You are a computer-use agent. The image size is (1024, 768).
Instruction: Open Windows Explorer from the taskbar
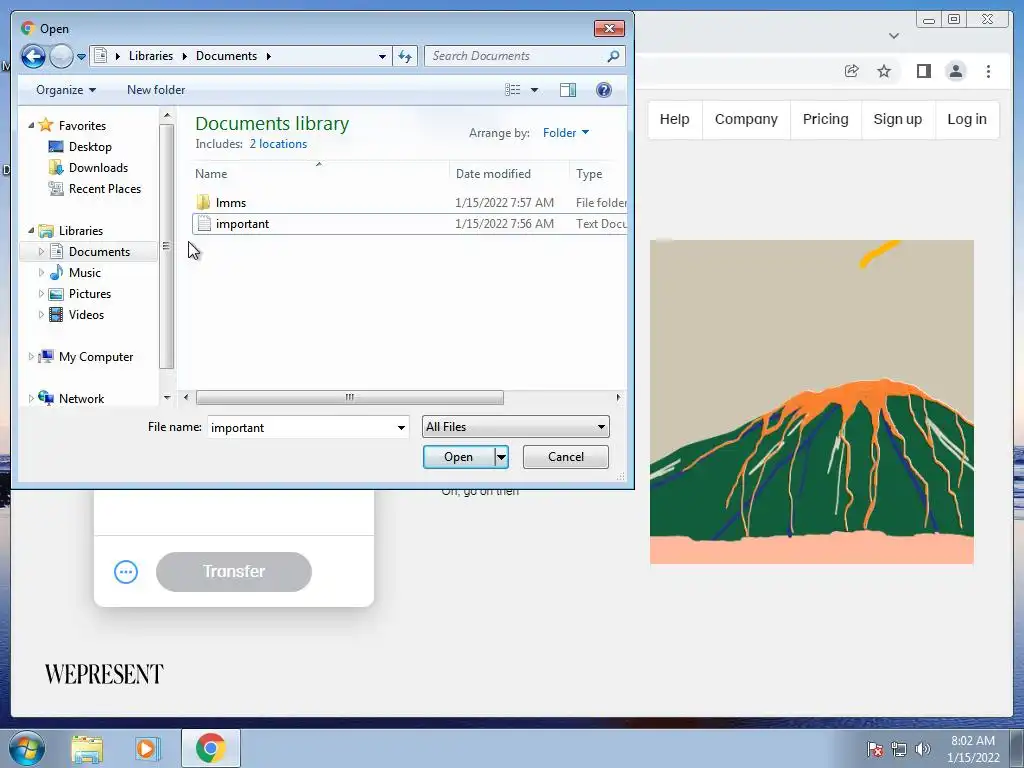pos(87,748)
